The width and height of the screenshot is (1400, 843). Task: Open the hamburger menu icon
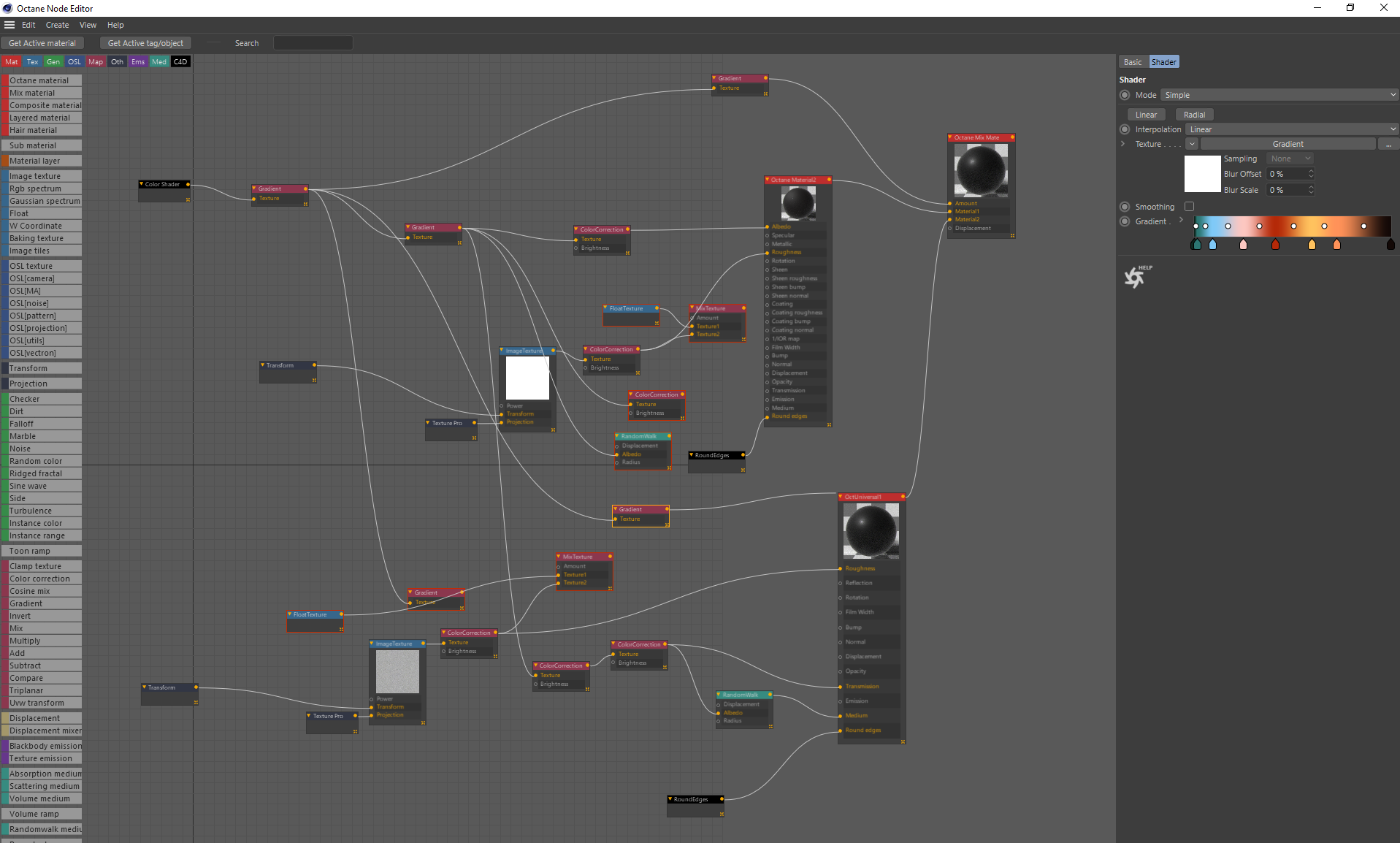tap(9, 25)
